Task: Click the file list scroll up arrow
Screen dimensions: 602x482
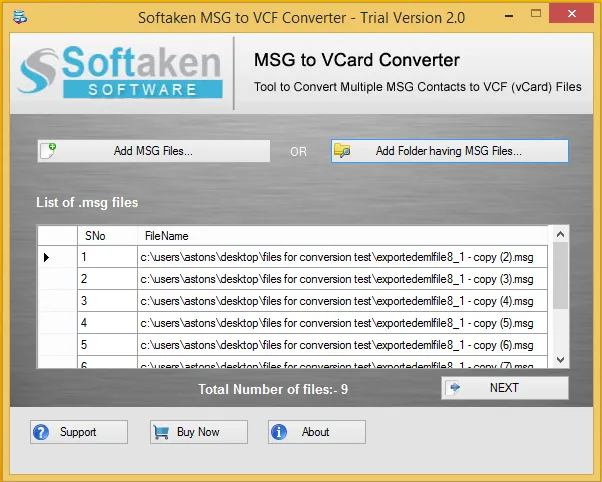Action: coord(560,234)
